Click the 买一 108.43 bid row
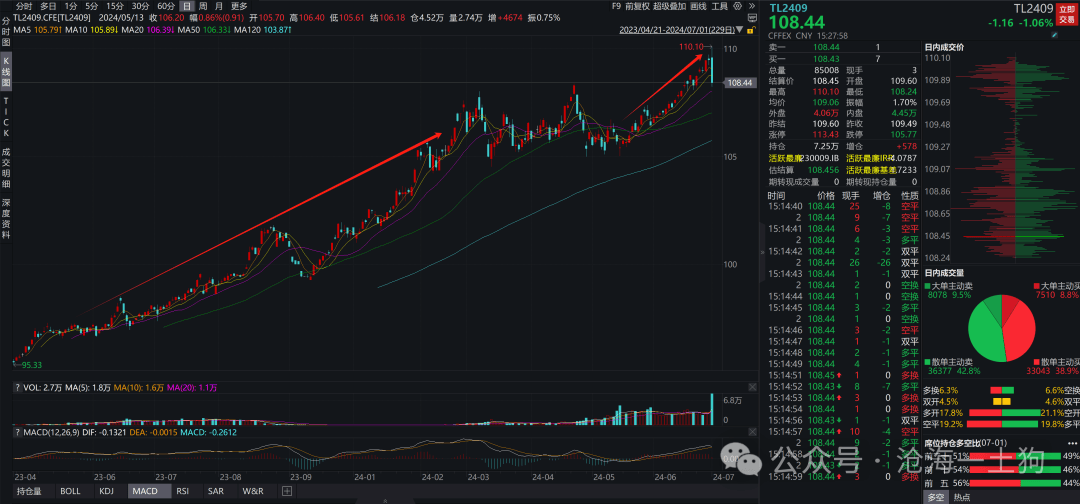The width and height of the screenshot is (1080, 504). [x=841, y=59]
